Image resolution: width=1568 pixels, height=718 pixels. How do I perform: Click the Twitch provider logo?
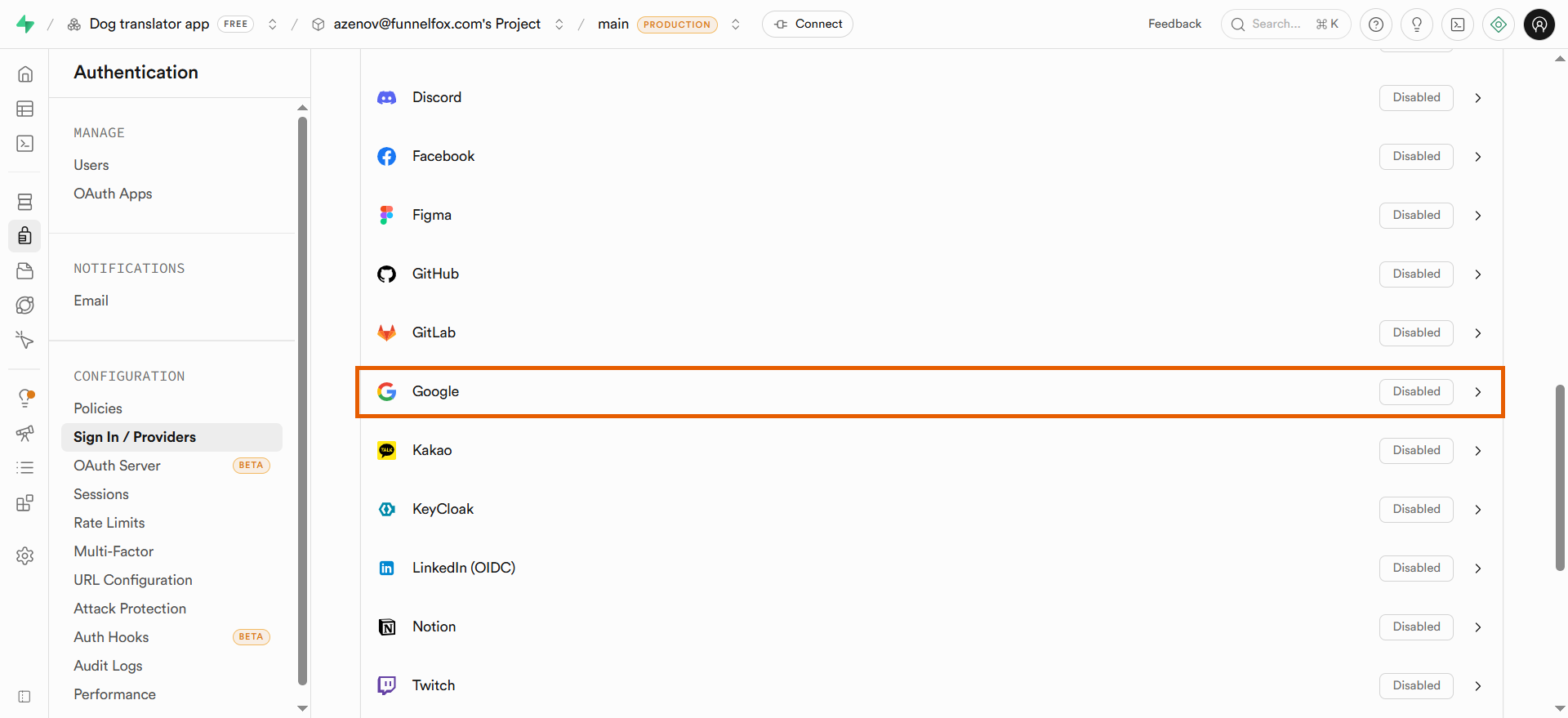click(387, 686)
